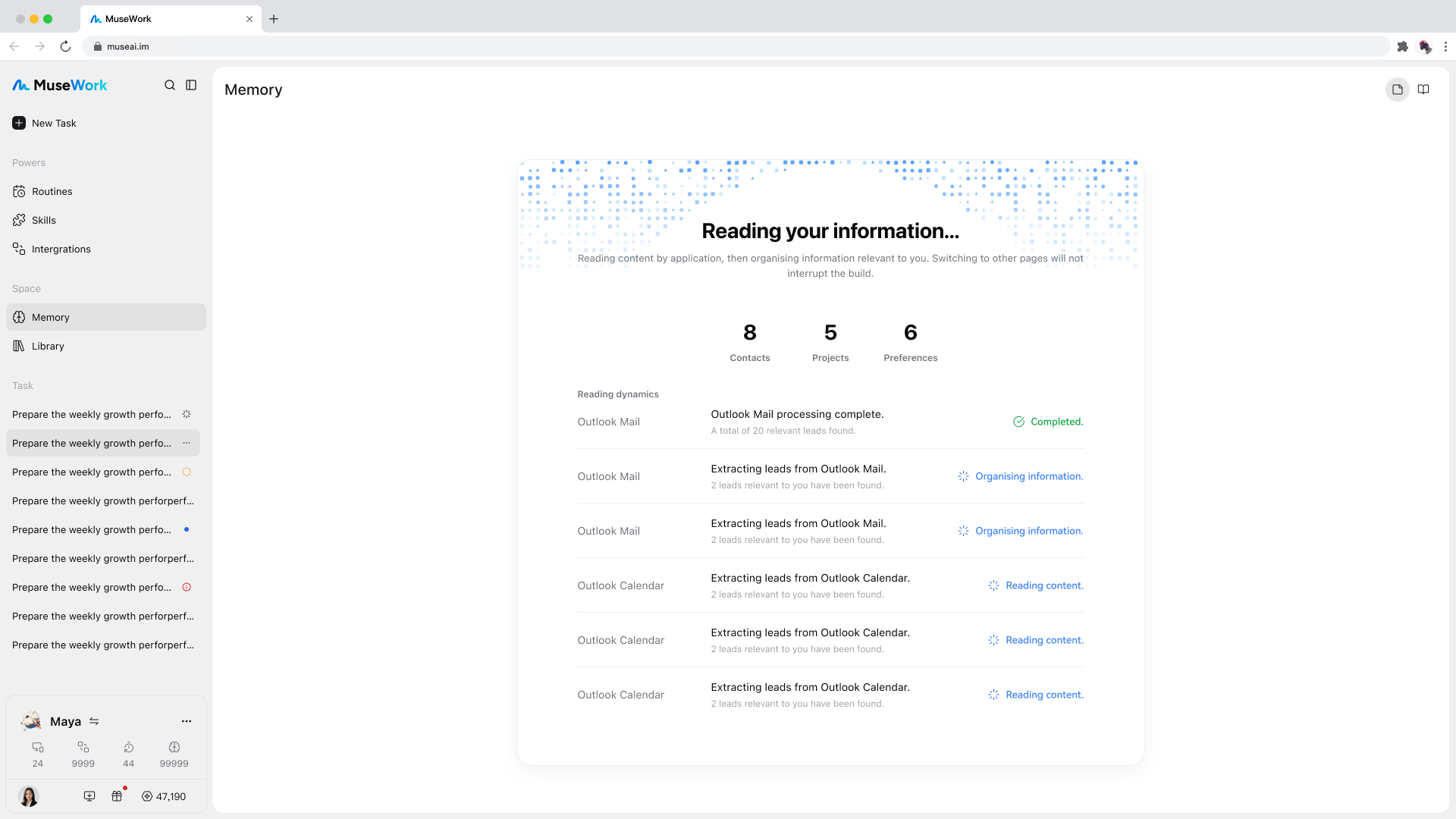Click the last Outlook Calendar Reading content status

pyautogui.click(x=1036, y=695)
